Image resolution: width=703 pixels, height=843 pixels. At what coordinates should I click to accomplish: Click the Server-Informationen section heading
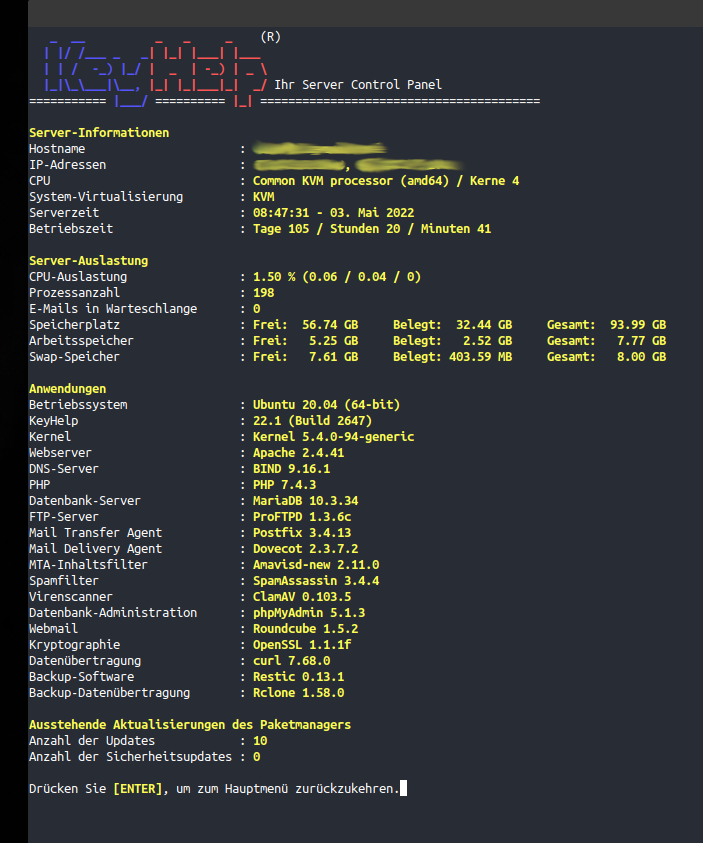tap(99, 133)
